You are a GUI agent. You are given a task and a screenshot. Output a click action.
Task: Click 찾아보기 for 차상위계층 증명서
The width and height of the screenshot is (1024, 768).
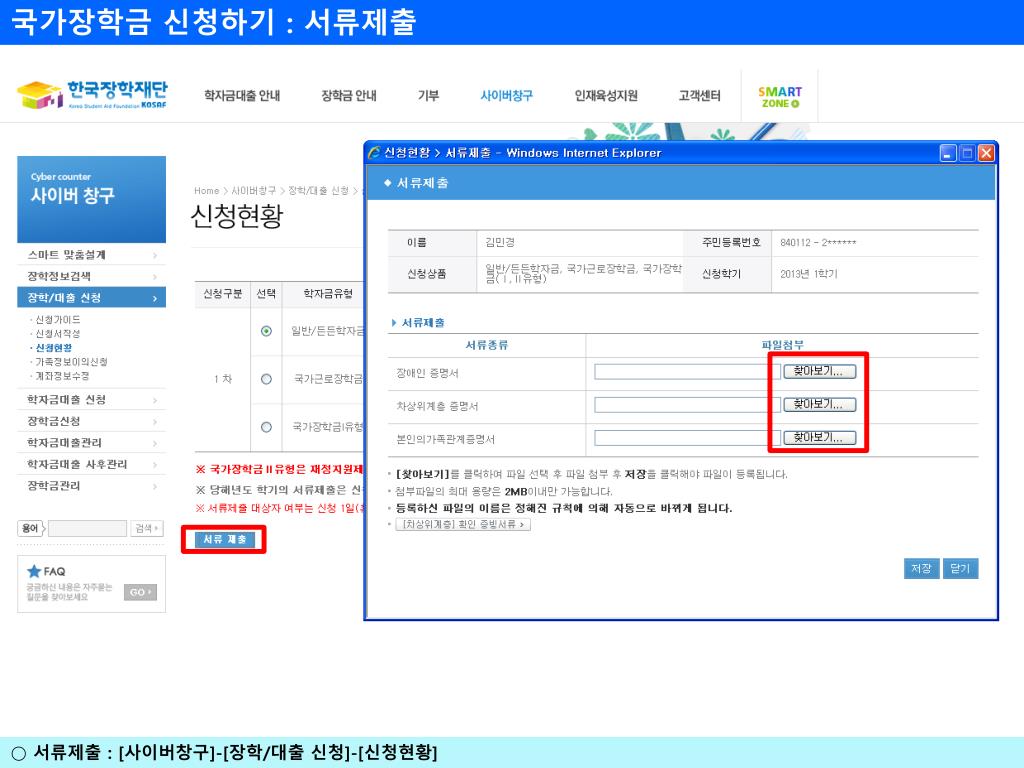click(x=820, y=405)
